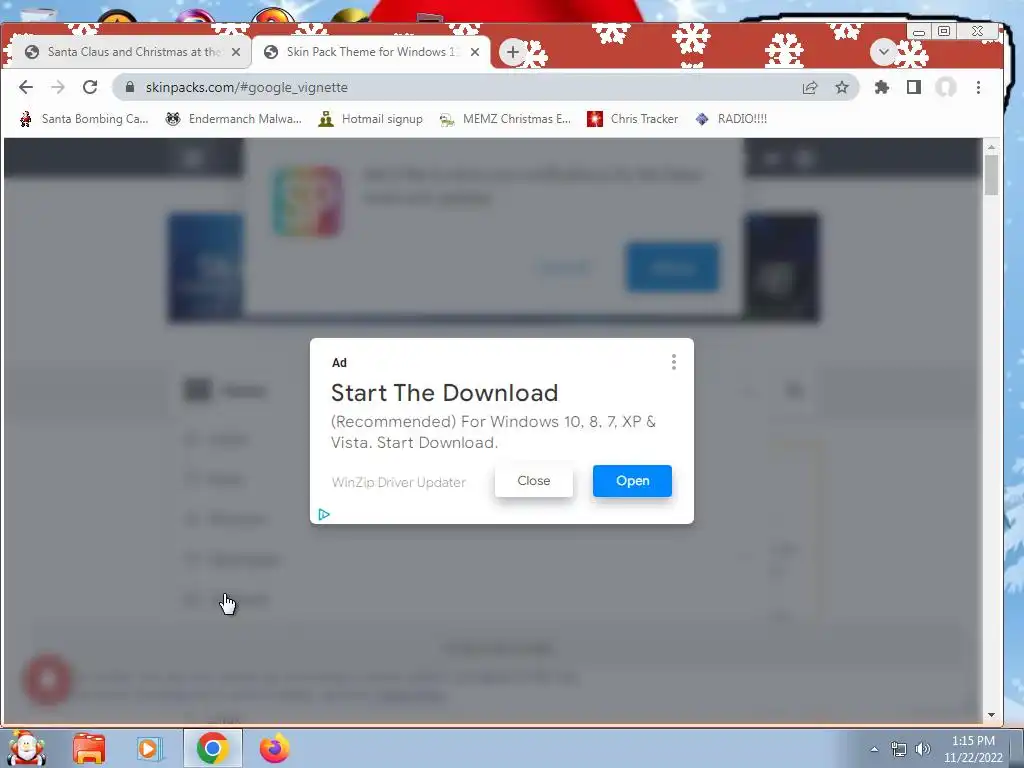Open Chrome's three-dot menu
Screen dimensions: 1024x768
pyautogui.click(x=978, y=87)
